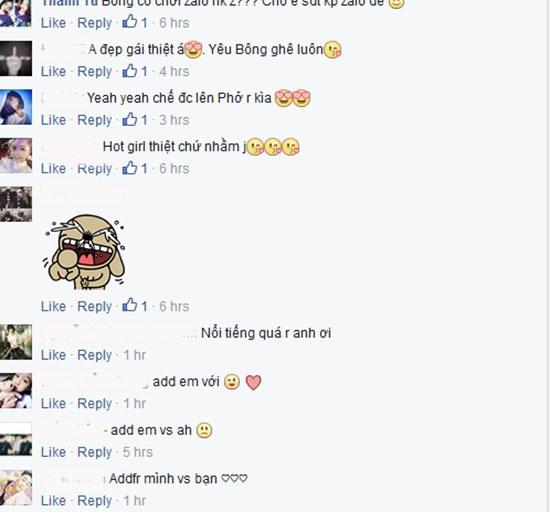Reply to the sticker comment

point(94,306)
